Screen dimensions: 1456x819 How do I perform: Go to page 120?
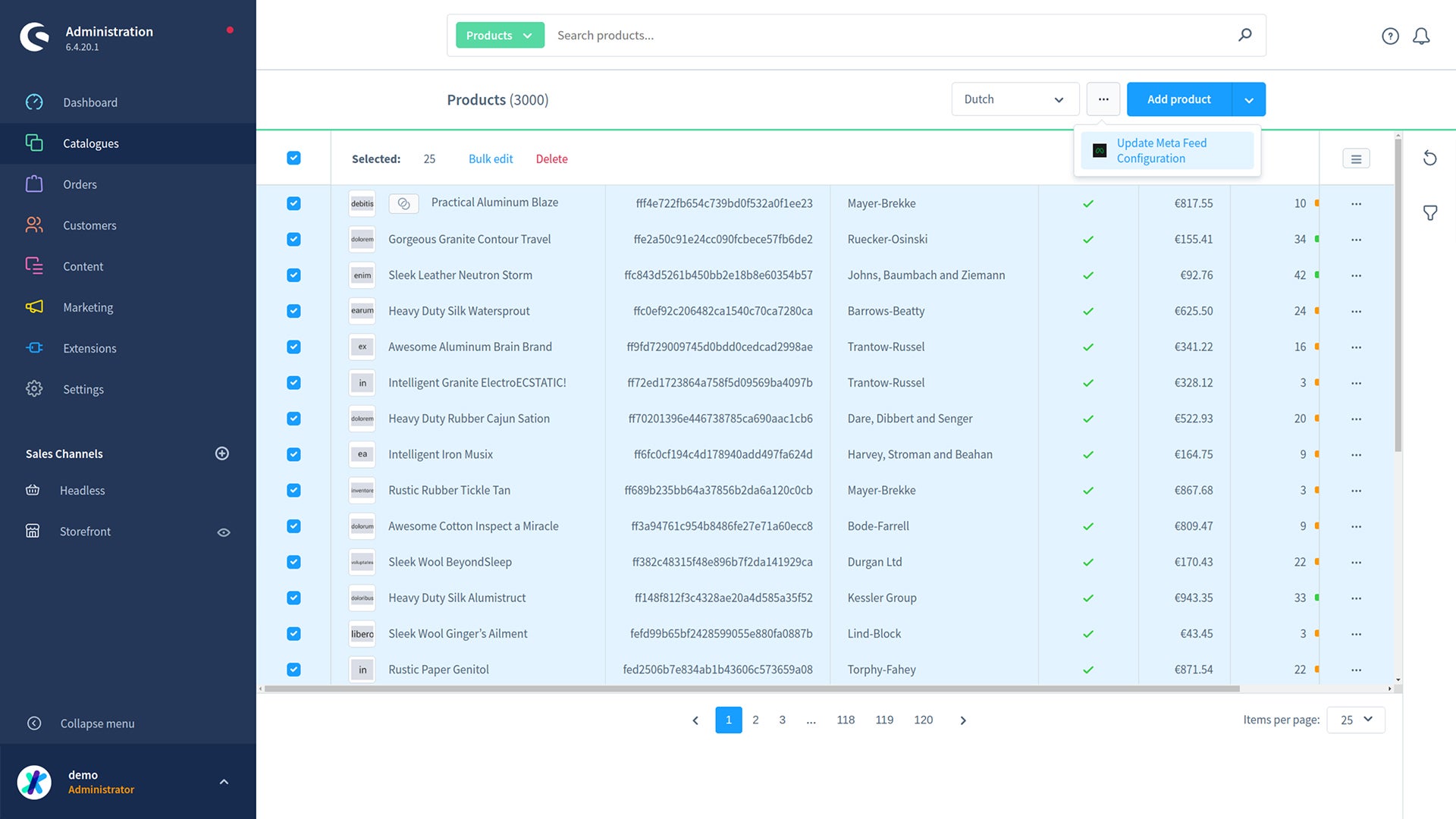point(923,720)
